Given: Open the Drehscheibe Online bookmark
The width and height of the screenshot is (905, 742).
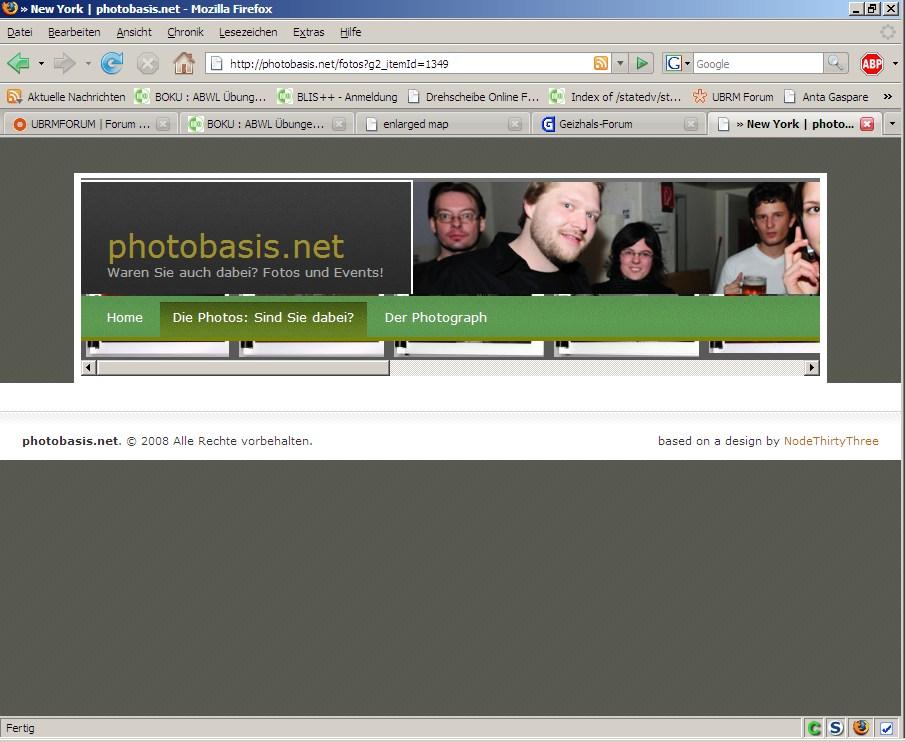Looking at the screenshot, I should coord(473,97).
